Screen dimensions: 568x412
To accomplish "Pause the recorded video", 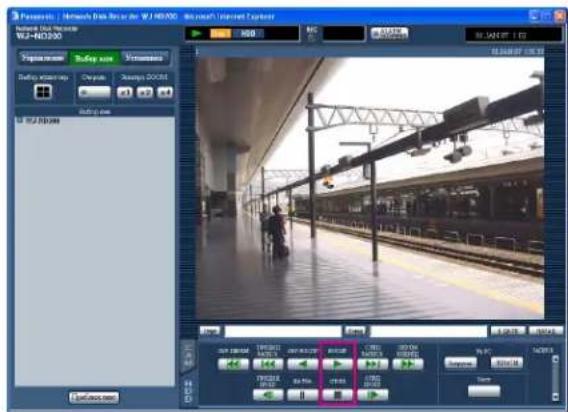I will [302, 395].
